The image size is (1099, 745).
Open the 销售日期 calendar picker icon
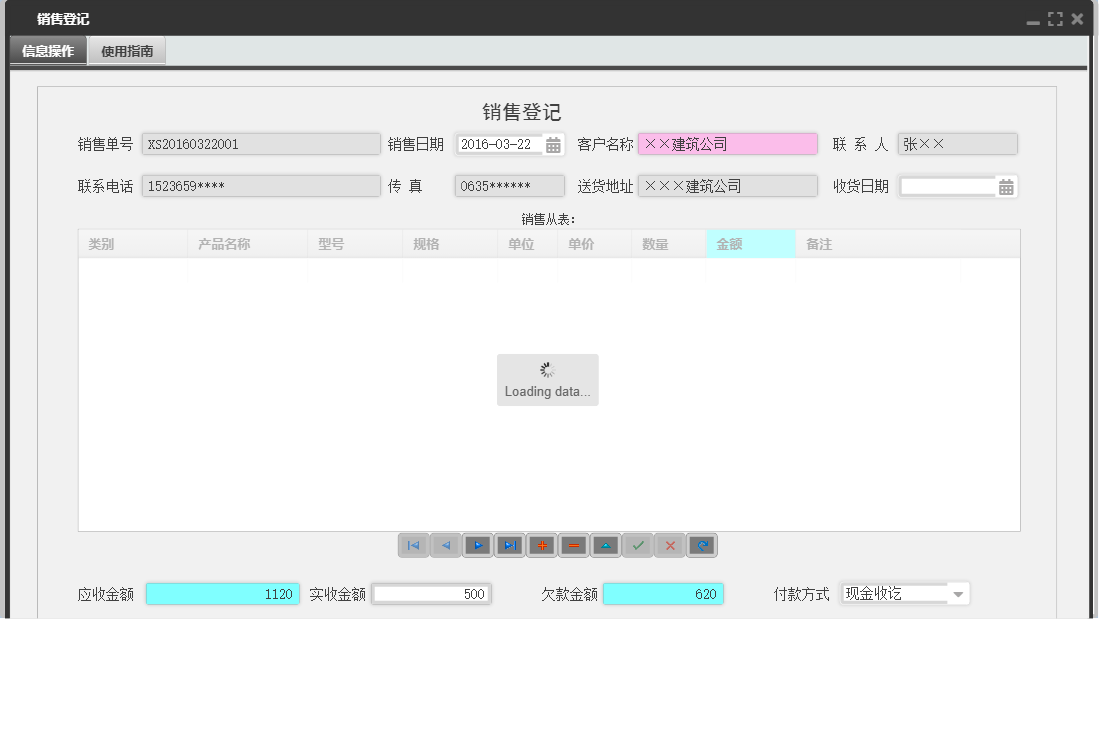(554, 143)
